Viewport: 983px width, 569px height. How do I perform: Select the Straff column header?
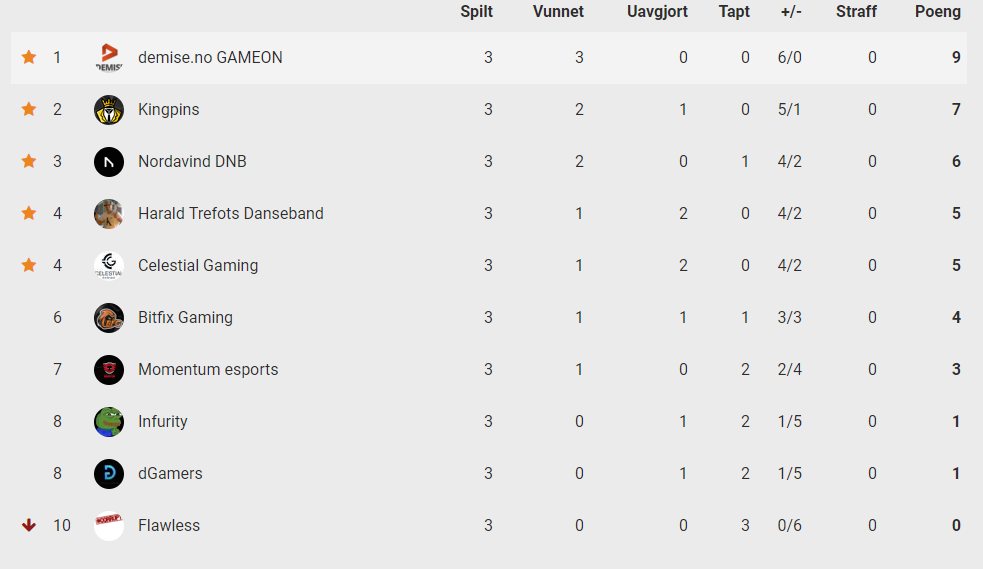pyautogui.click(x=856, y=11)
